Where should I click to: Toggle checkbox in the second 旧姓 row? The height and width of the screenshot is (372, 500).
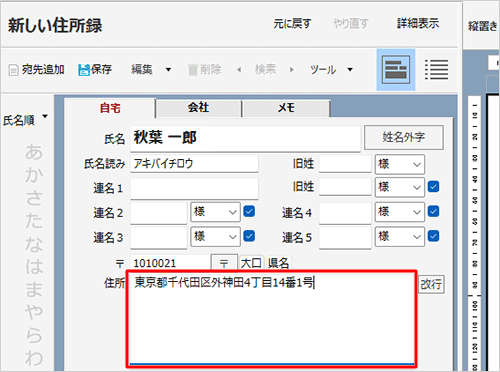click(x=433, y=187)
